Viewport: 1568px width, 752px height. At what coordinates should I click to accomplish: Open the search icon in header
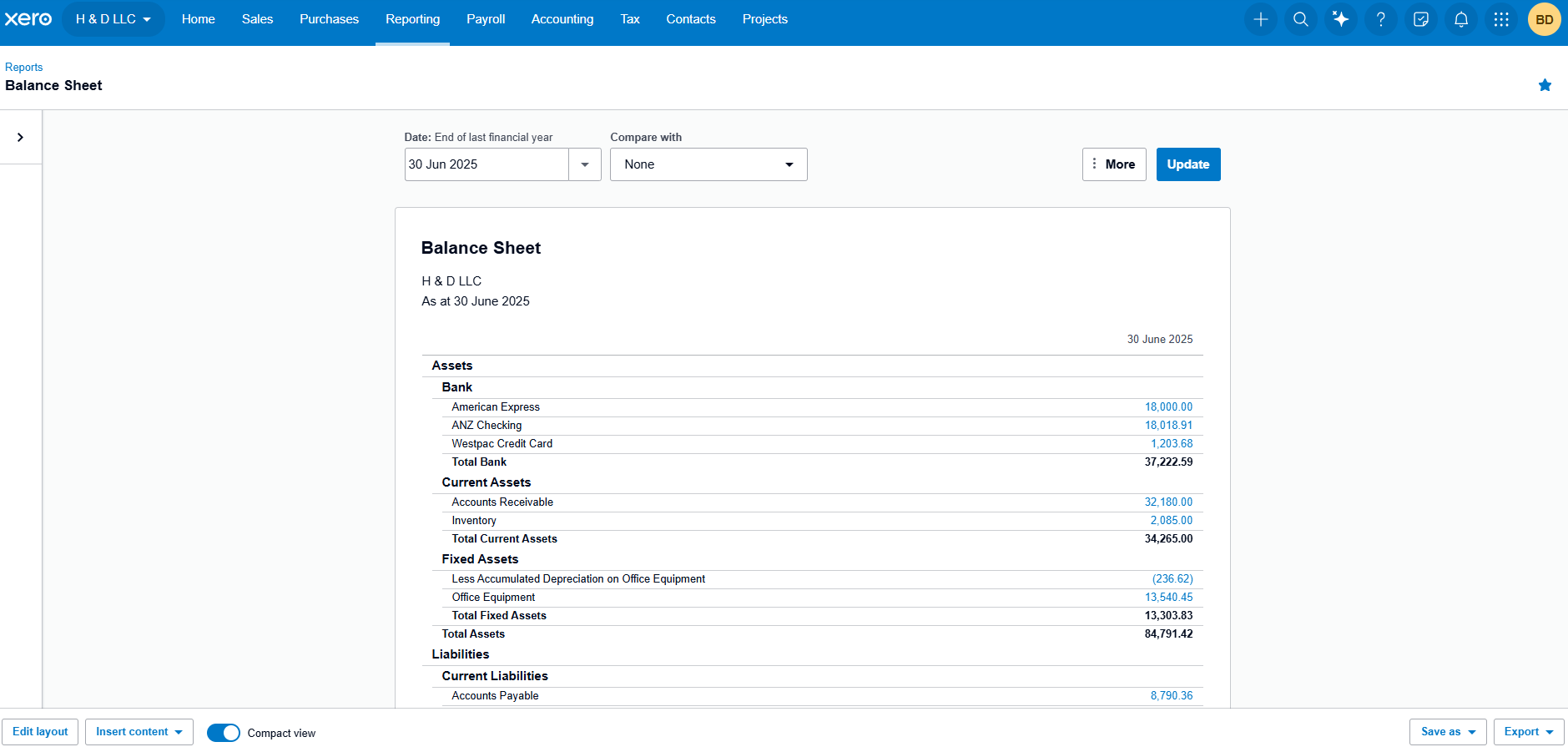[1300, 19]
